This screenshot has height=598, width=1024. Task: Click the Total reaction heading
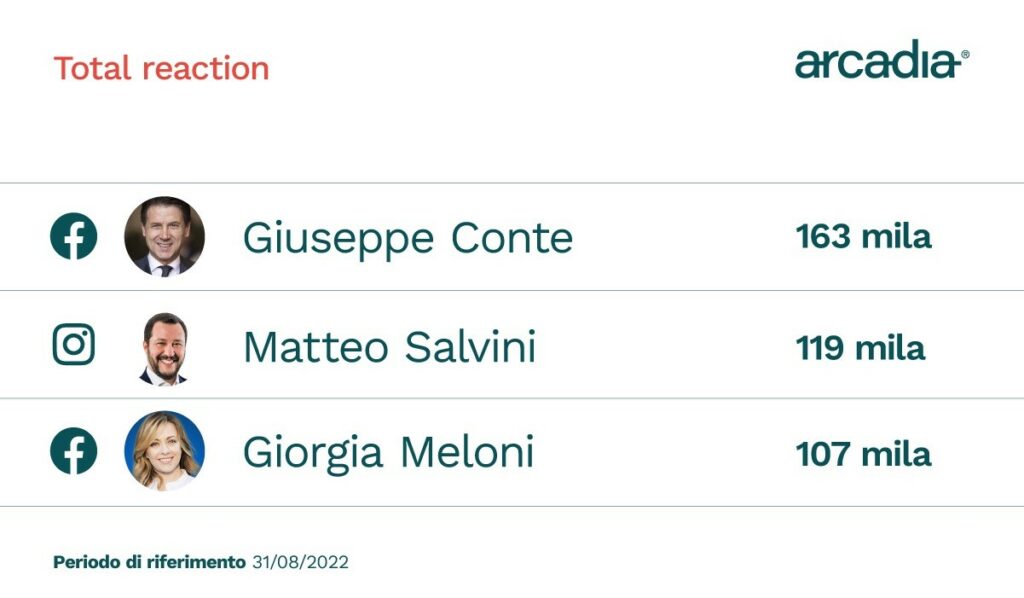tap(161, 69)
